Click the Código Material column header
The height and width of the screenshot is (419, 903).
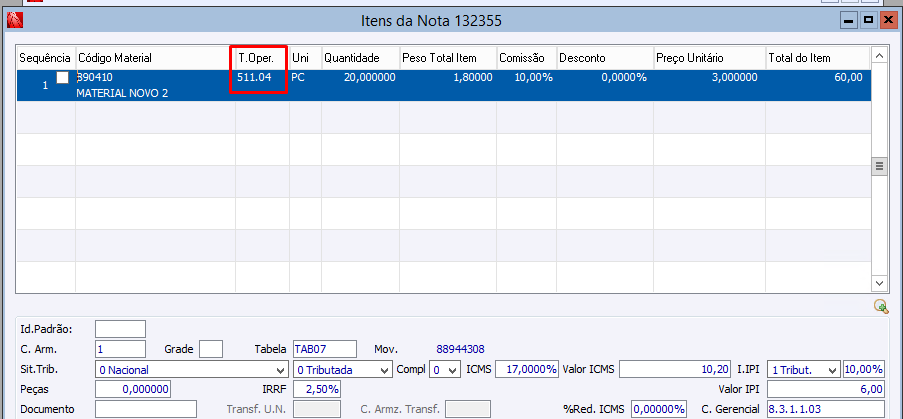(x=155, y=58)
